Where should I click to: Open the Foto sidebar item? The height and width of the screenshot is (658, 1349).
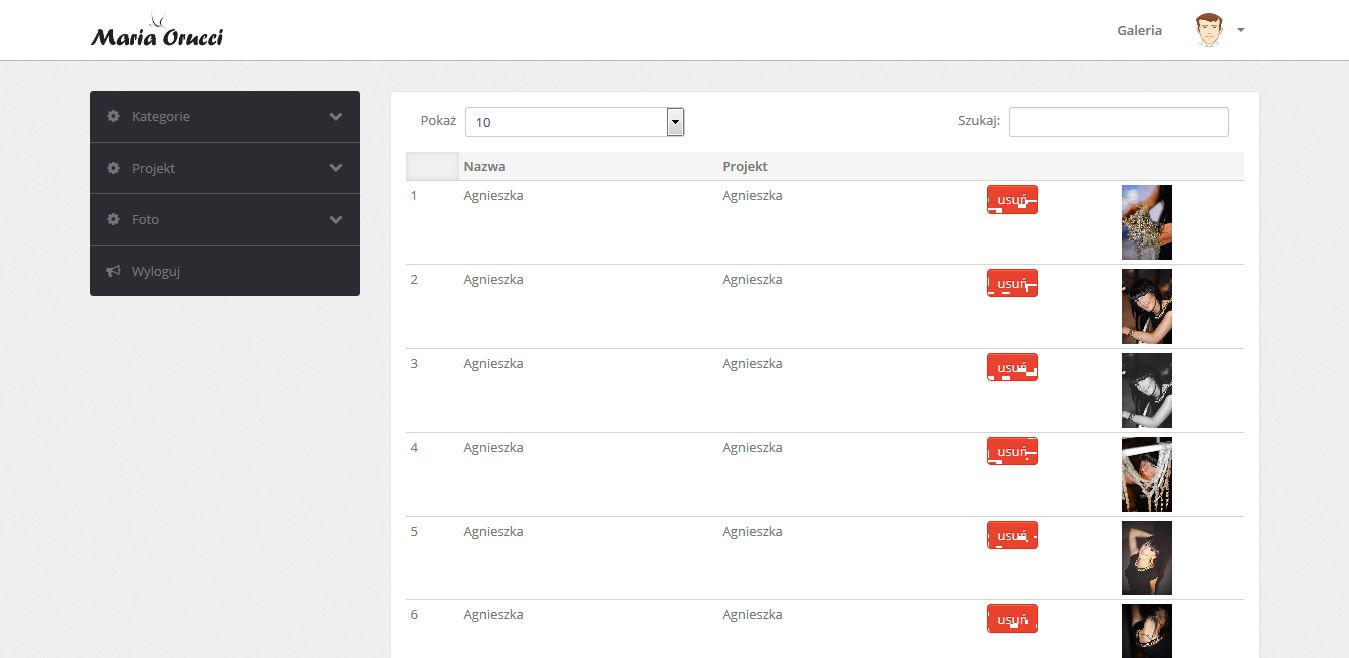225,219
